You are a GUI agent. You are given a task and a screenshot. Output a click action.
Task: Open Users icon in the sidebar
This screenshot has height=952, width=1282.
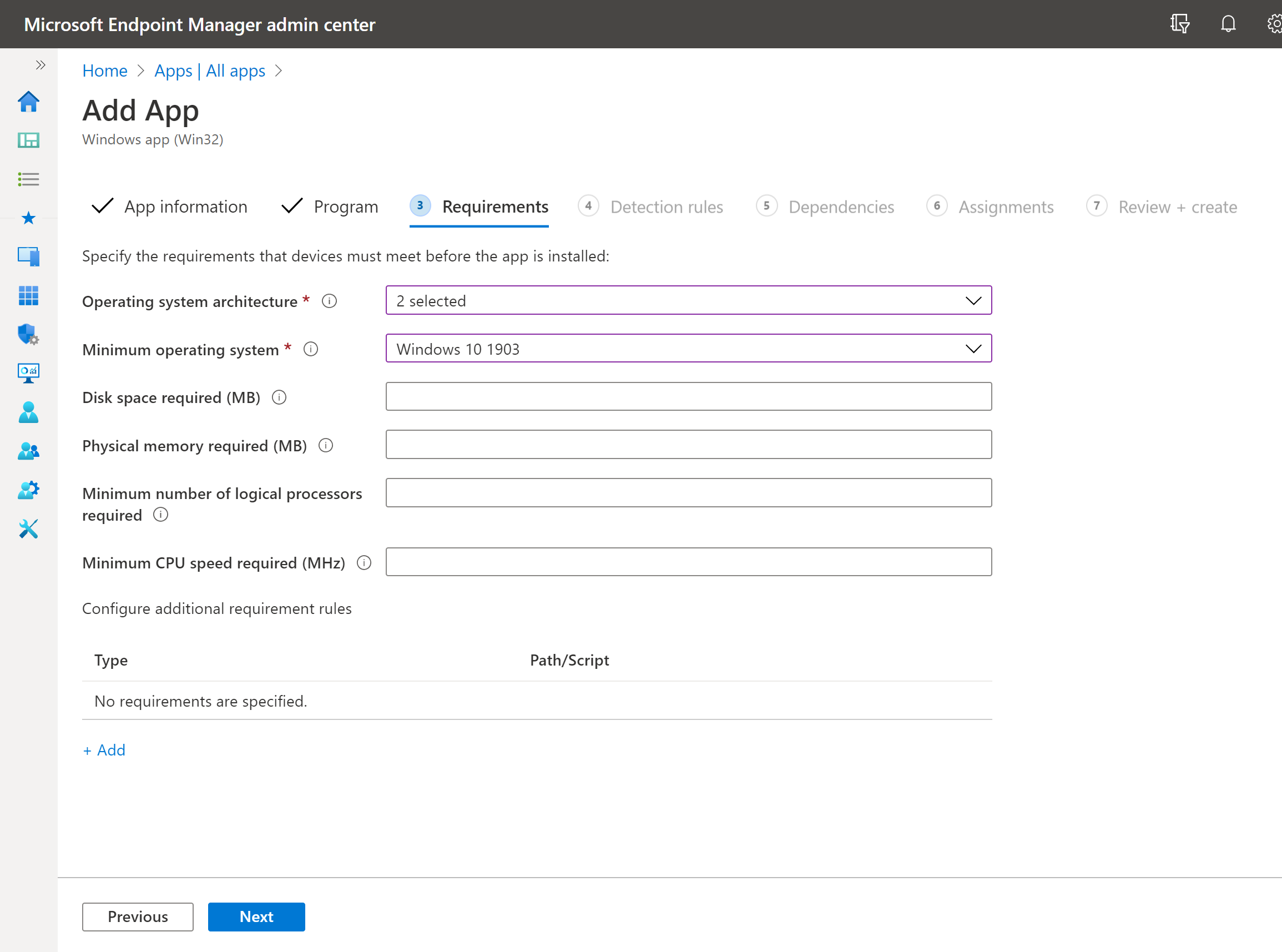click(x=28, y=412)
